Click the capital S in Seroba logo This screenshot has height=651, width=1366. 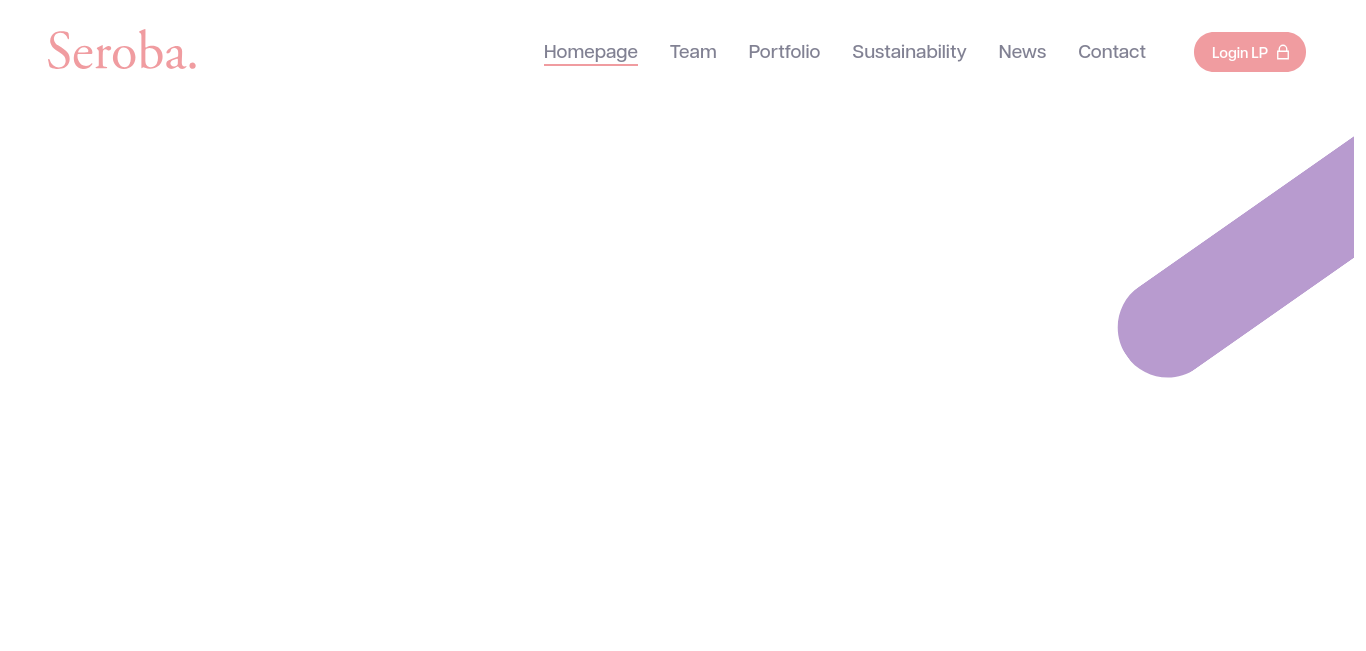(59, 51)
